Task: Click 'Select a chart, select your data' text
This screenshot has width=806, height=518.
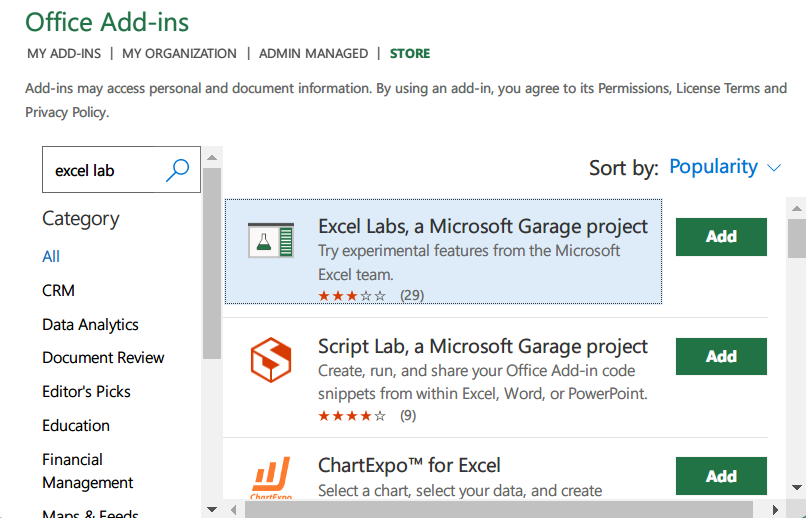Action: [x=460, y=491]
